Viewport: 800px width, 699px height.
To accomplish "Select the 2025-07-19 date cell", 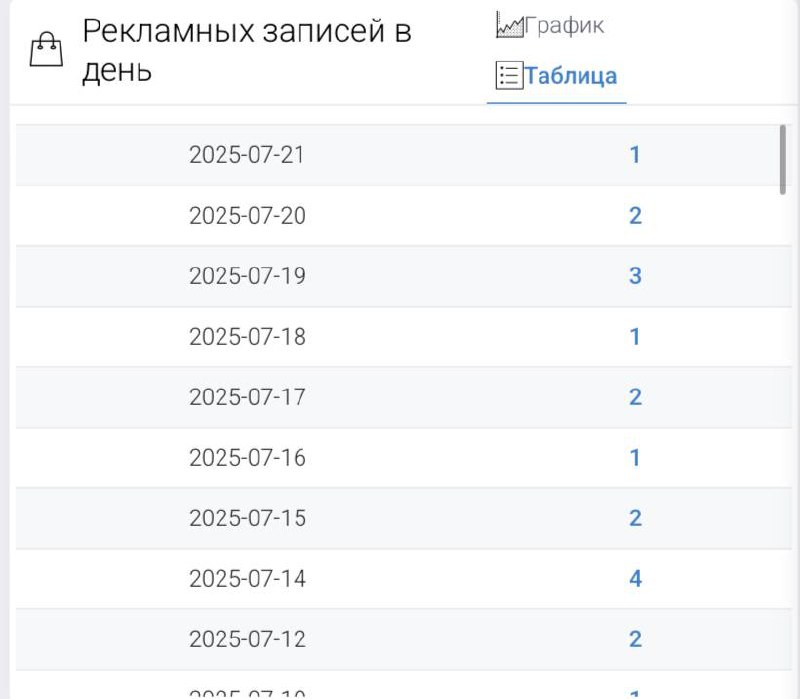I will tap(247, 276).
